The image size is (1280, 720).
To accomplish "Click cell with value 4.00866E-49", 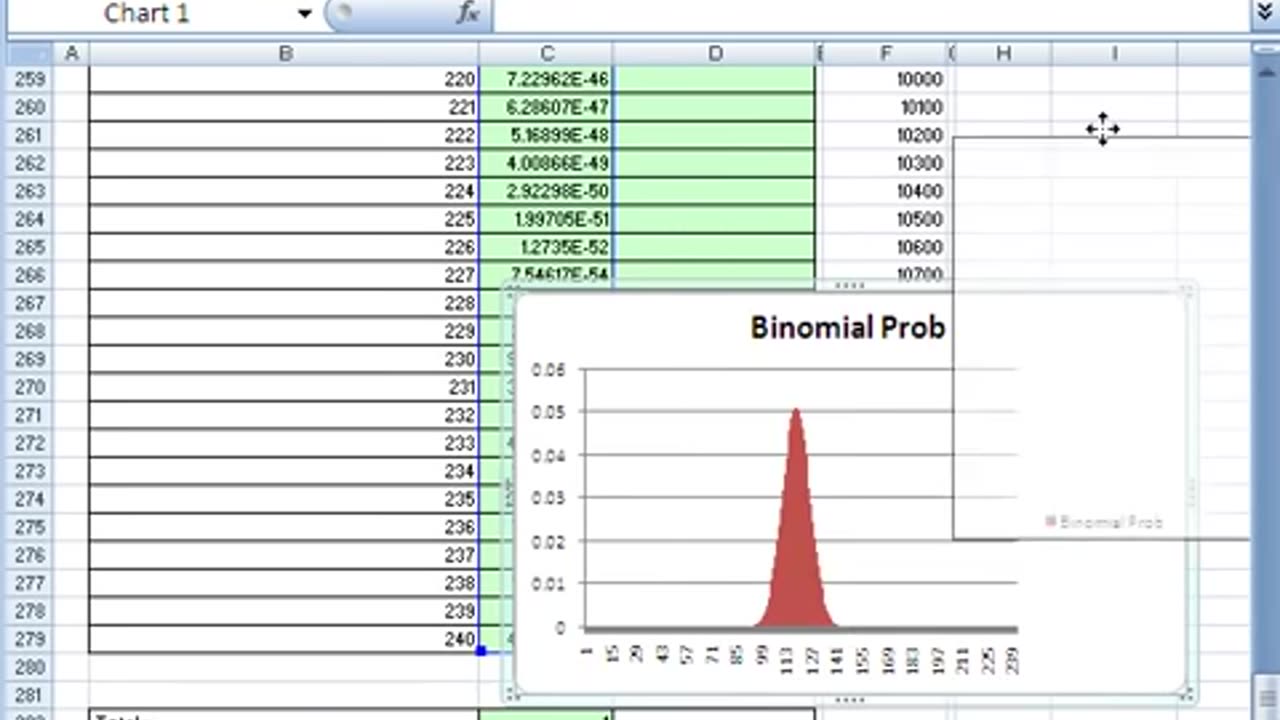I will coord(546,163).
